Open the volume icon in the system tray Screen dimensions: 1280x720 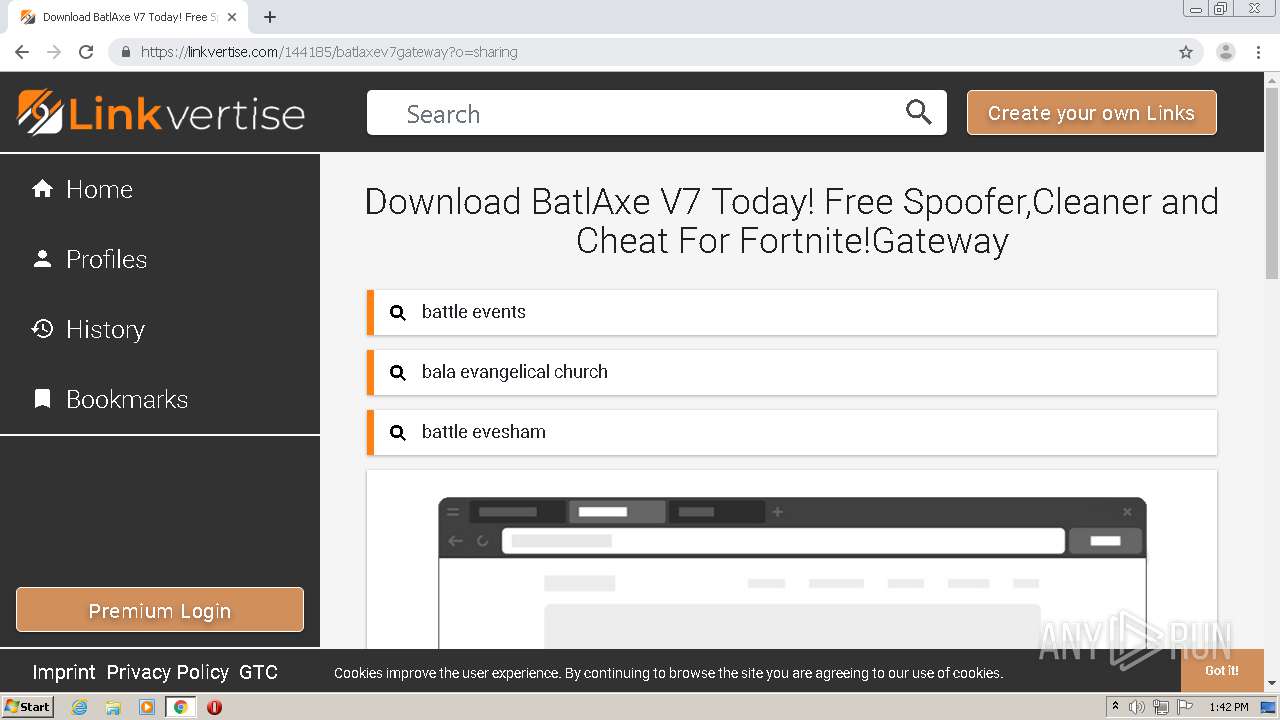click(x=1137, y=707)
